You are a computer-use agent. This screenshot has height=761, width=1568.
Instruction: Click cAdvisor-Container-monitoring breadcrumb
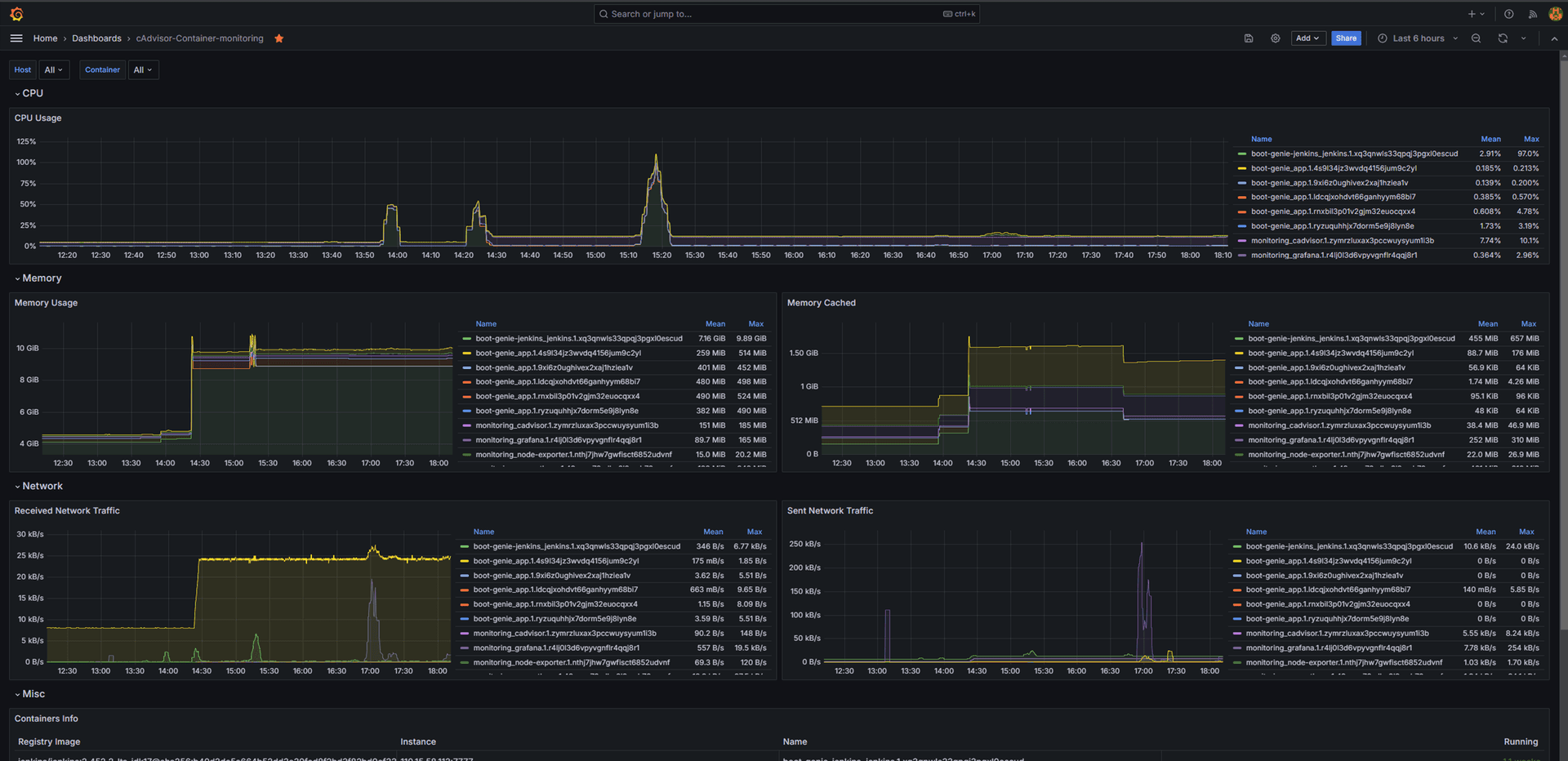tap(199, 38)
